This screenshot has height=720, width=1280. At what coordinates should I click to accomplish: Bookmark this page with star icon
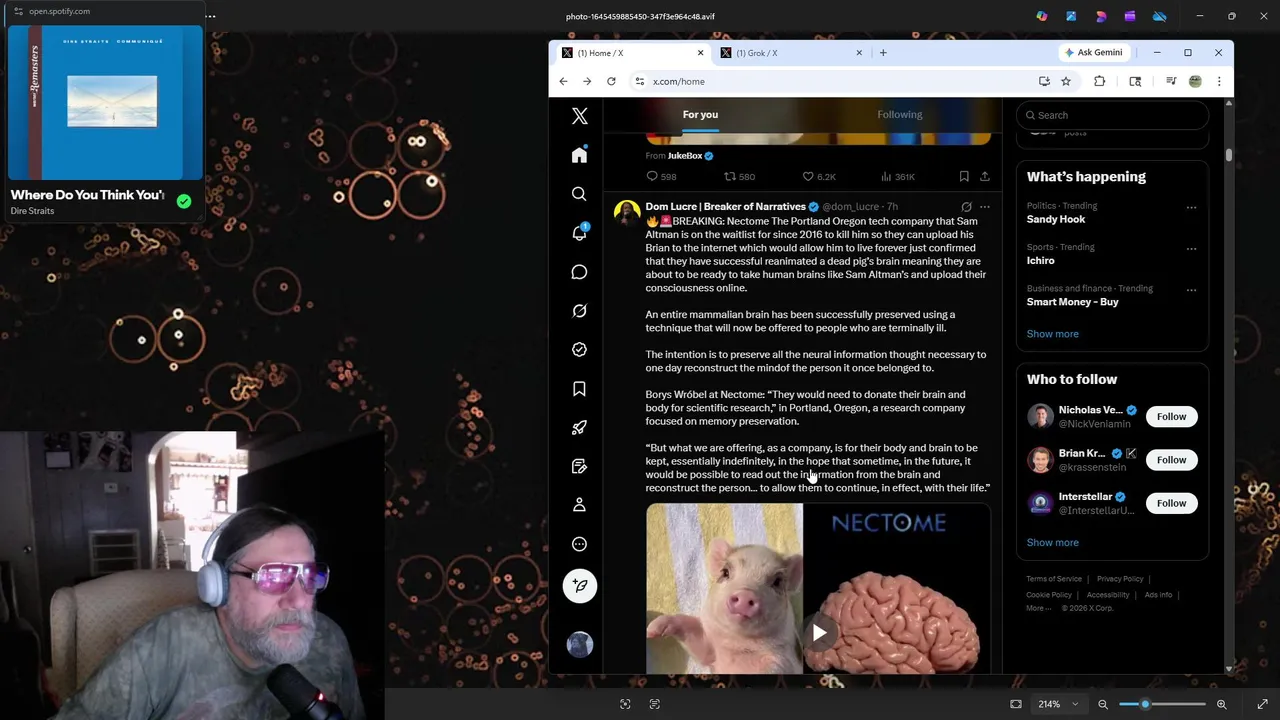(1066, 81)
